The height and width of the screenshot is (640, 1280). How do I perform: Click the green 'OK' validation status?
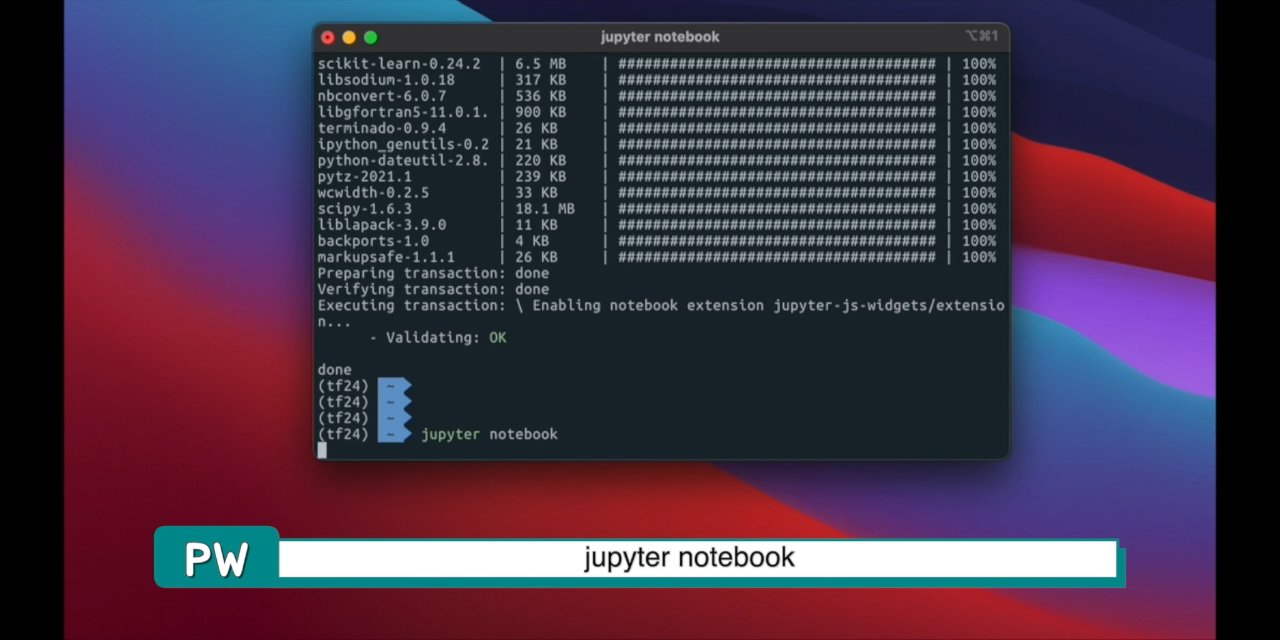coord(497,338)
